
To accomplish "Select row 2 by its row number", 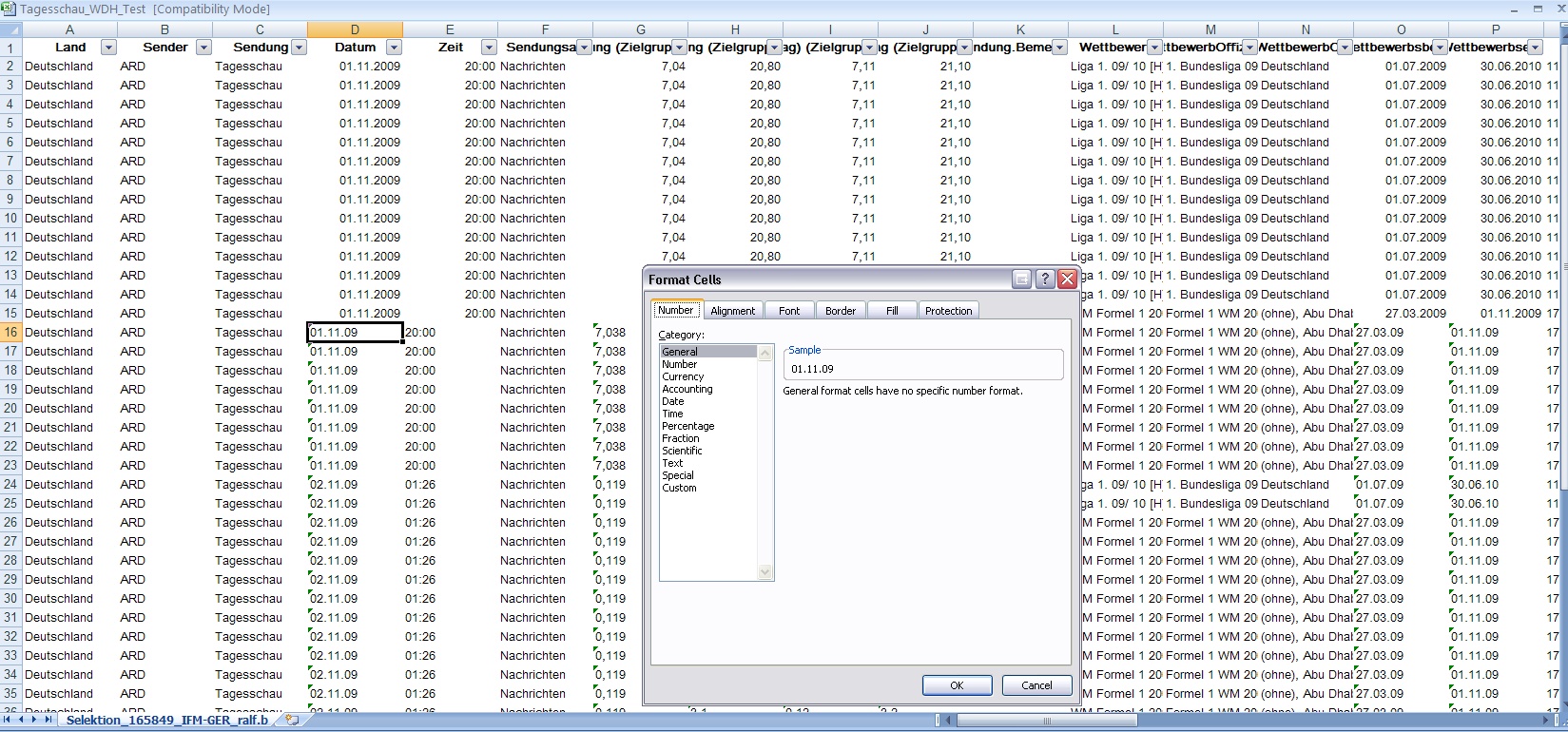I will [x=10, y=66].
